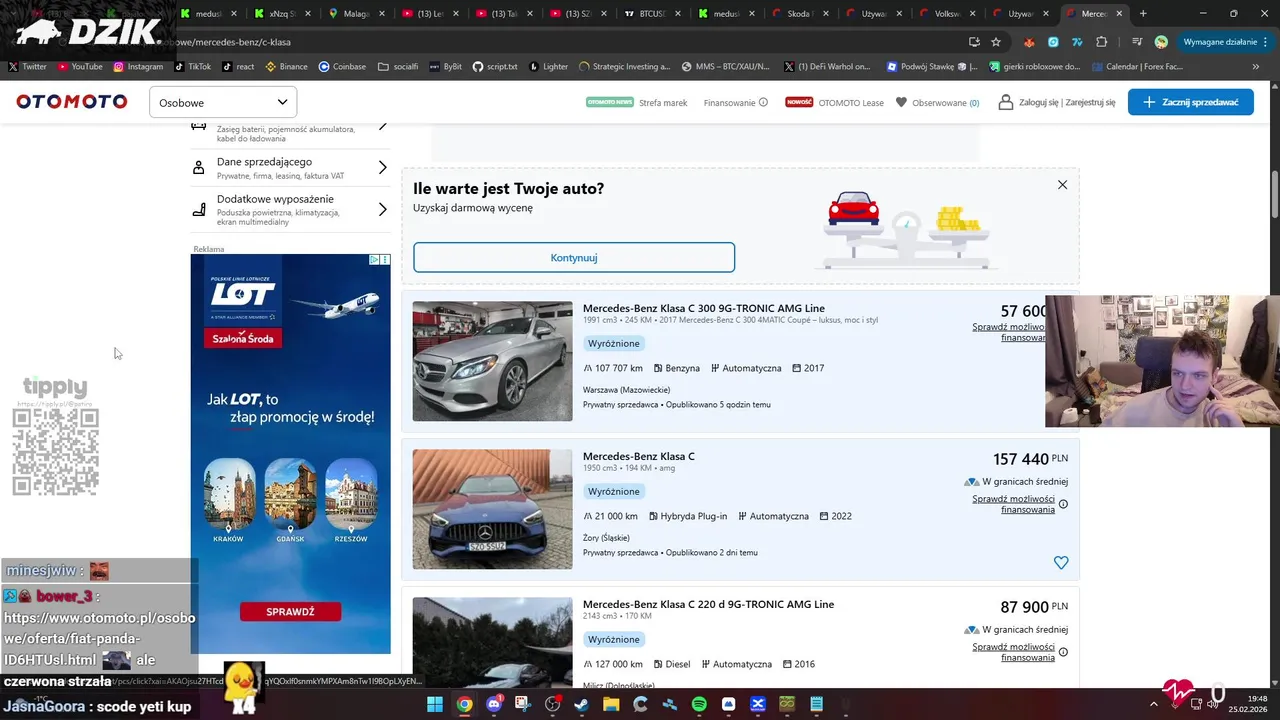Click financing link under 157 440 PLN
The image size is (1280, 720).
(1013, 504)
